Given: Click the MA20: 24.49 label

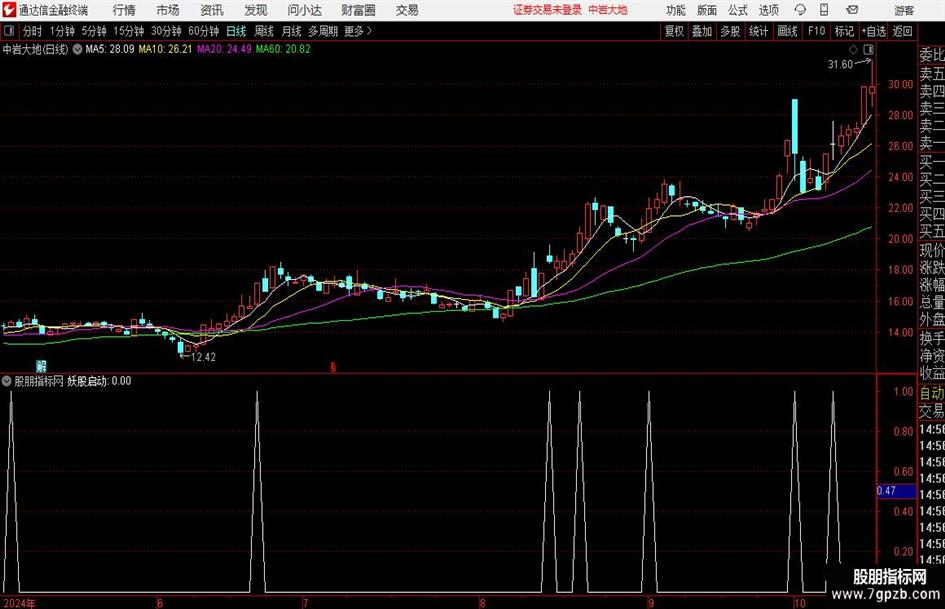Looking at the screenshot, I should point(224,49).
